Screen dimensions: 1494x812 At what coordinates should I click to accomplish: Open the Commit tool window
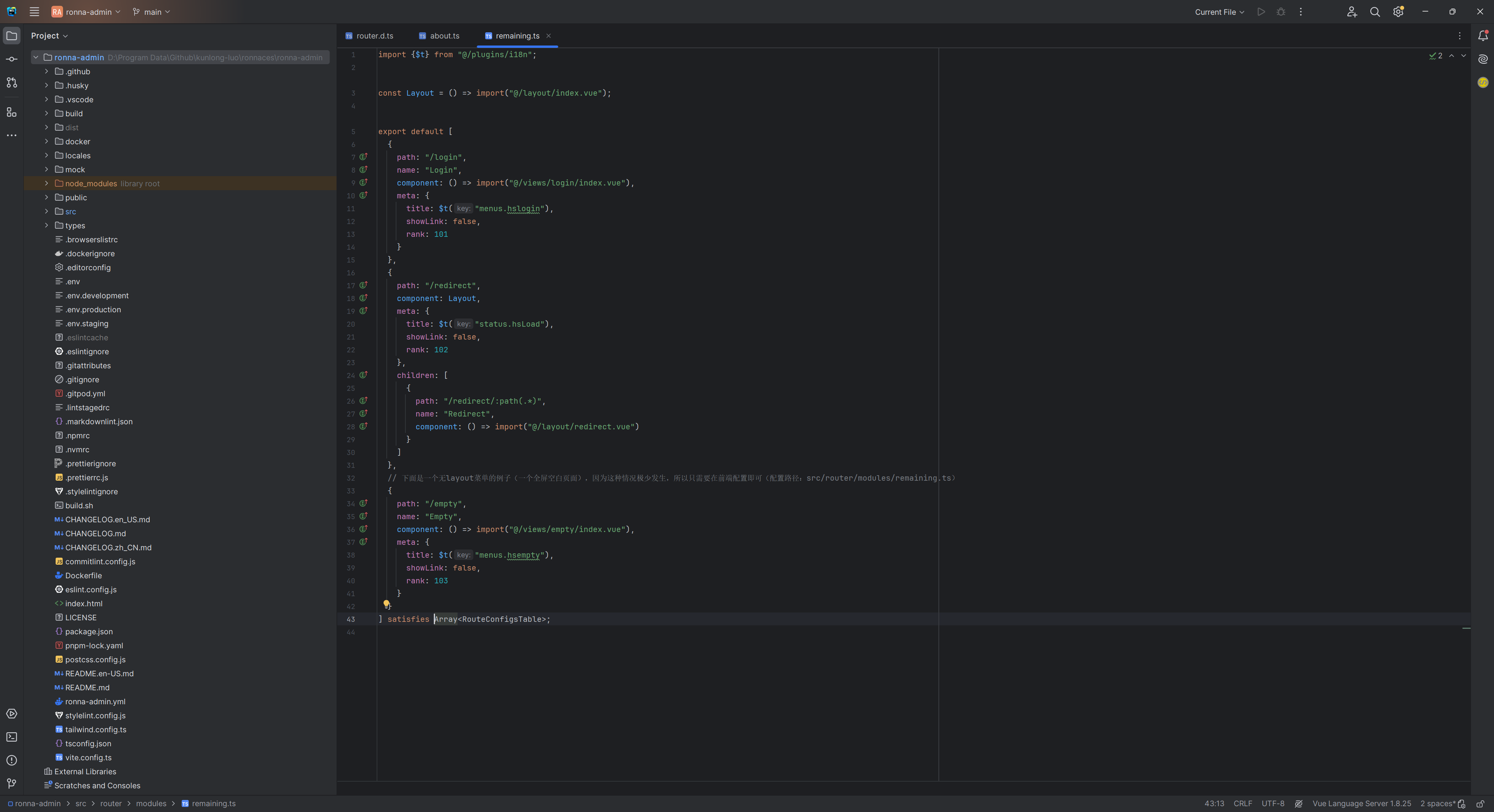click(12, 59)
